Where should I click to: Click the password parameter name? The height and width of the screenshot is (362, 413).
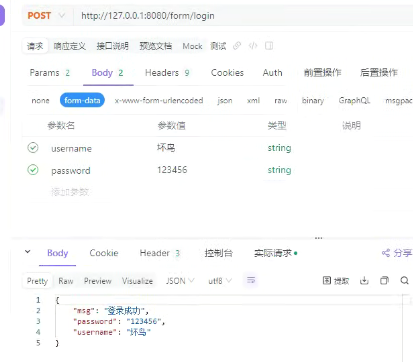coord(71,171)
